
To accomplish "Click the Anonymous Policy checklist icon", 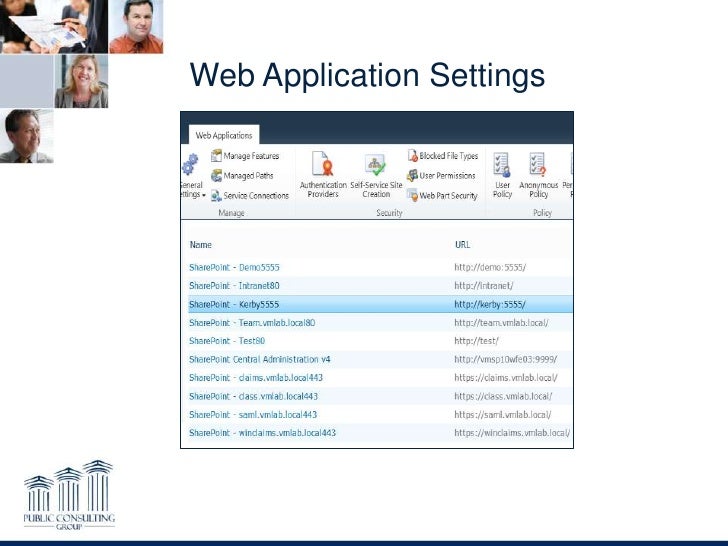I will pyautogui.click(x=538, y=165).
